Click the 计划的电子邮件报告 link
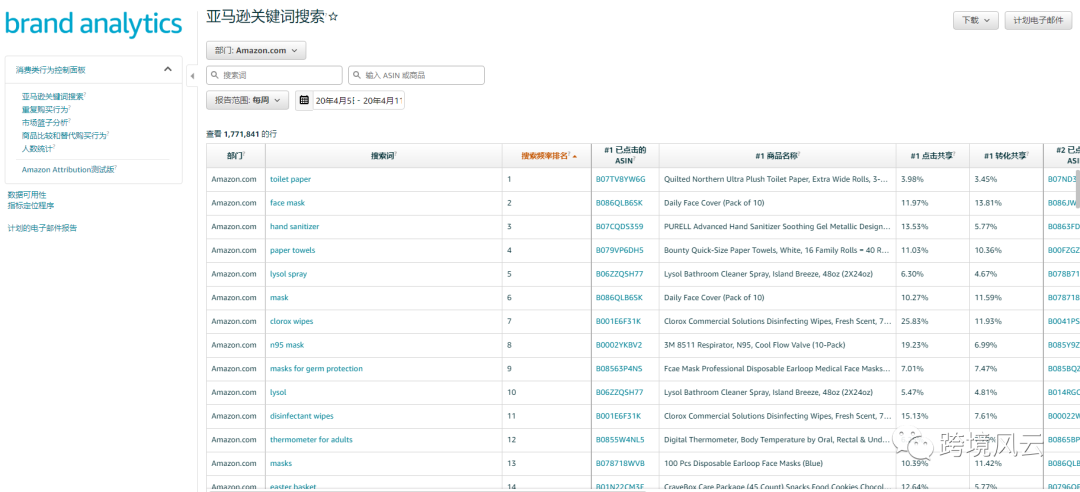This screenshot has width=1080, height=492. (x=42, y=228)
